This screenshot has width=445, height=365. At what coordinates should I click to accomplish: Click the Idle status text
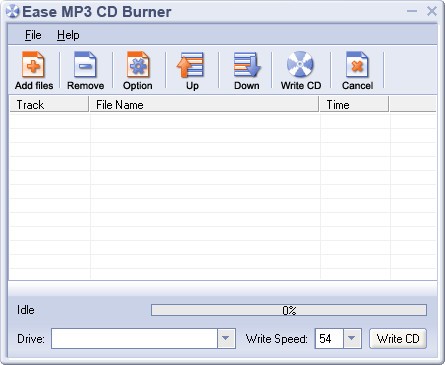(x=26, y=310)
